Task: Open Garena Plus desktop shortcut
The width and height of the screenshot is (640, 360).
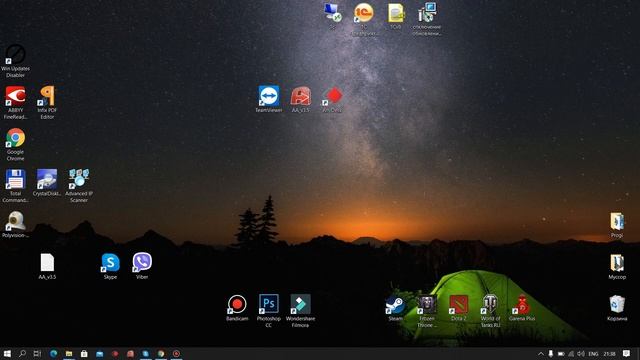Action: click(522, 308)
